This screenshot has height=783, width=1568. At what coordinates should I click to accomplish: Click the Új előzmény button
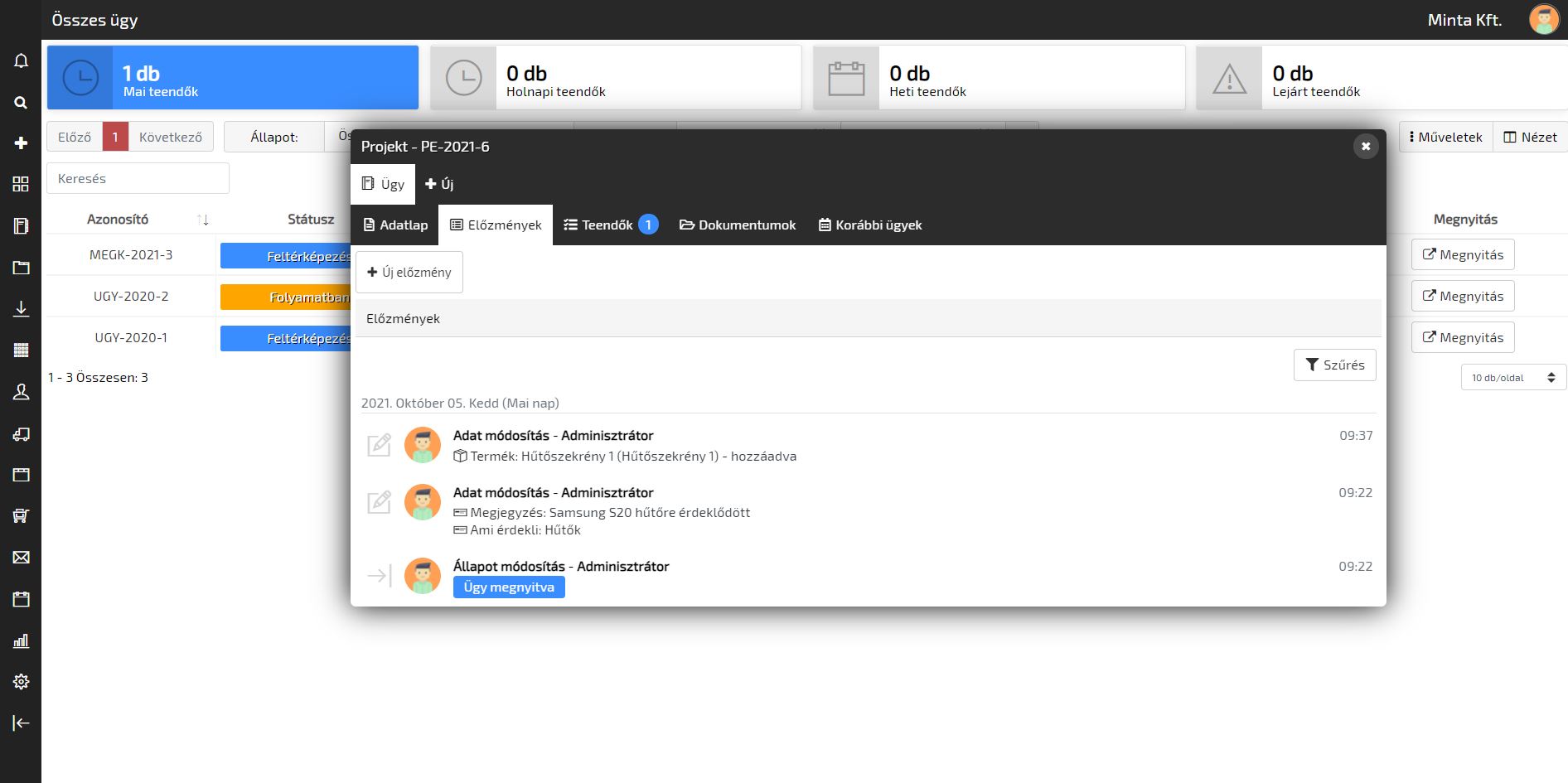point(409,273)
